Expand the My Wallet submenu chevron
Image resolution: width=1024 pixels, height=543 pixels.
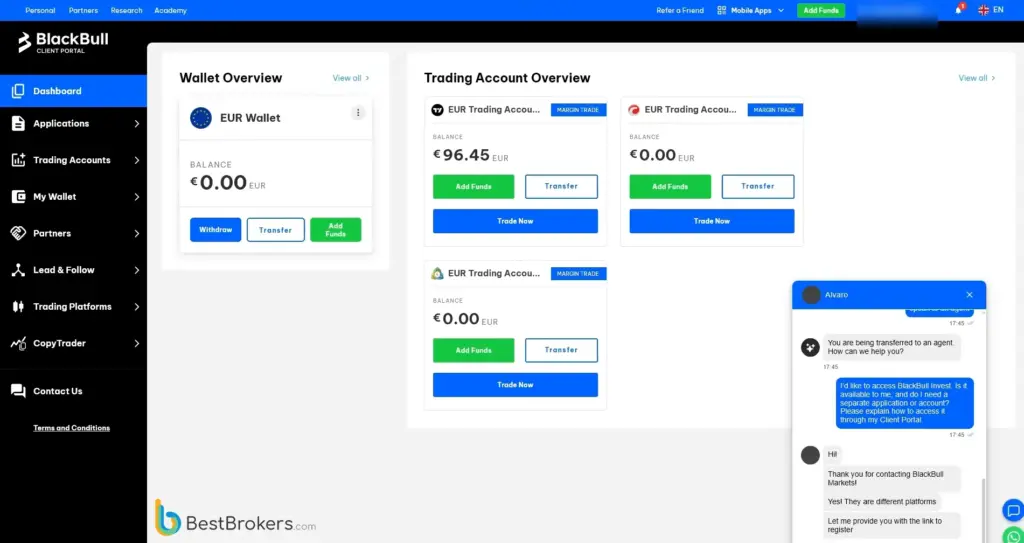point(136,197)
